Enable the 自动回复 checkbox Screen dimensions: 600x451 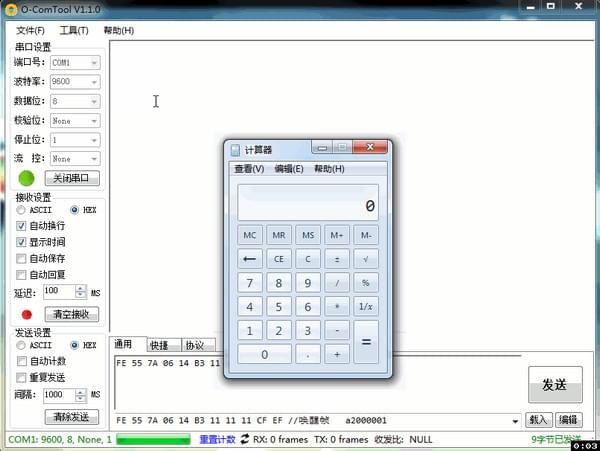21,275
